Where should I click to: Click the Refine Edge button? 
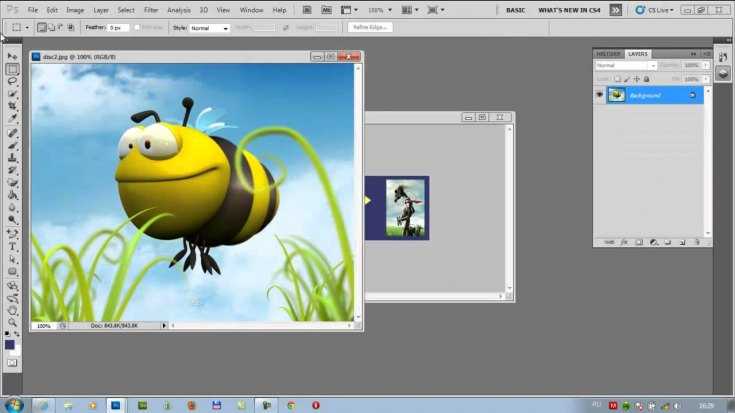(370, 27)
